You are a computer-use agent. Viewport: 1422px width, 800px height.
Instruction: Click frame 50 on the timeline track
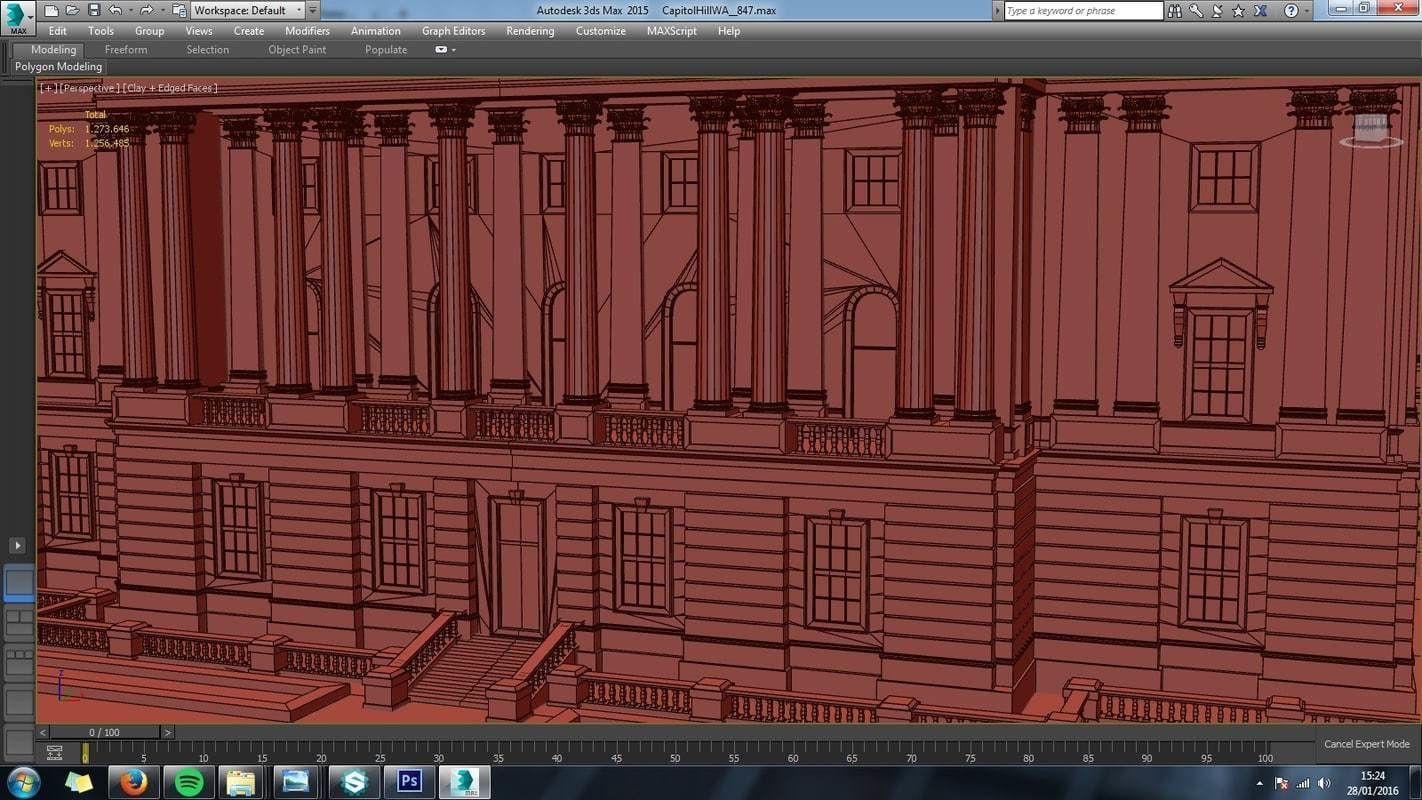pos(675,752)
